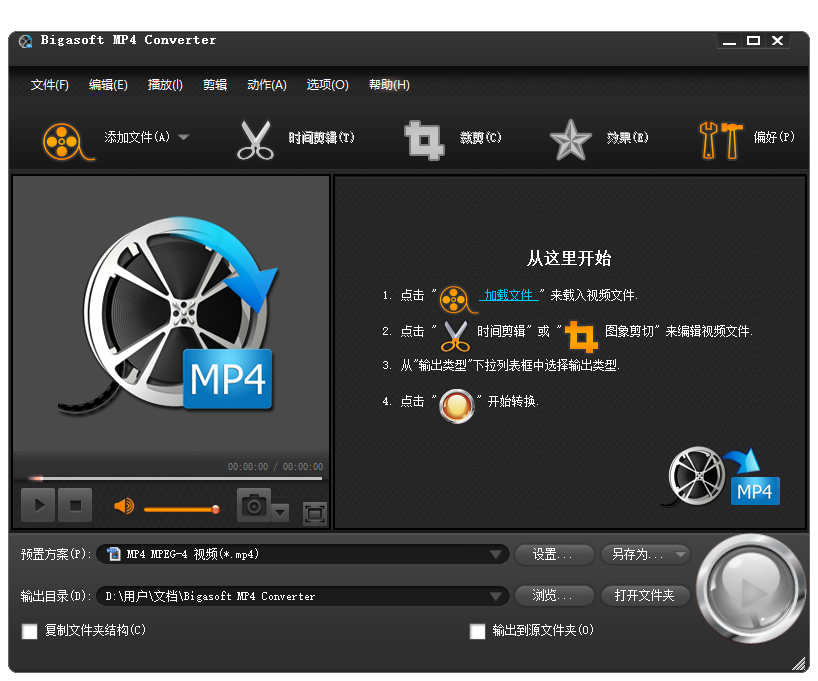
Task: Open the 编辑(E) menu
Action: 108,85
